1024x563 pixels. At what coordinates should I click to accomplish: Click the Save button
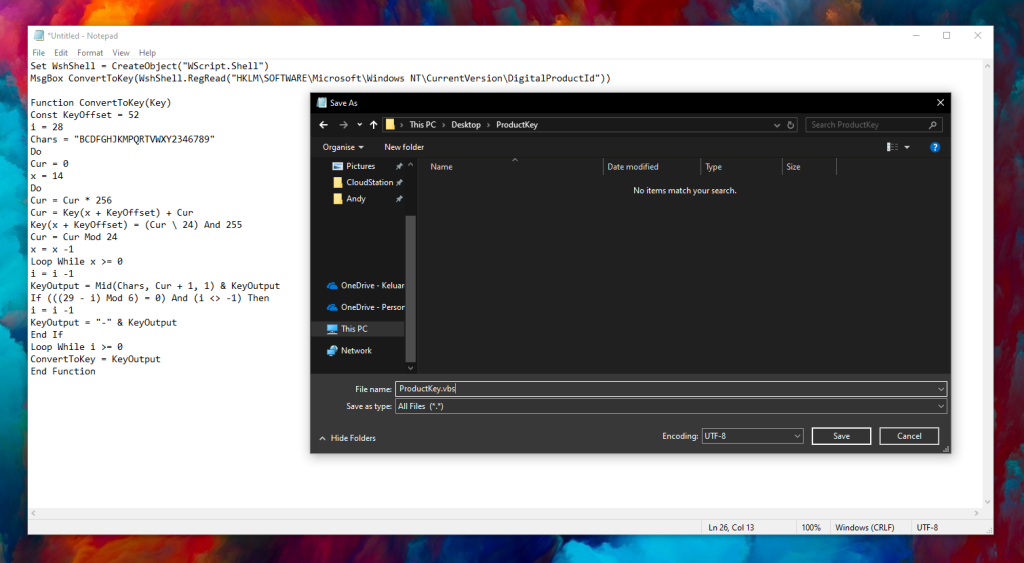tap(841, 436)
